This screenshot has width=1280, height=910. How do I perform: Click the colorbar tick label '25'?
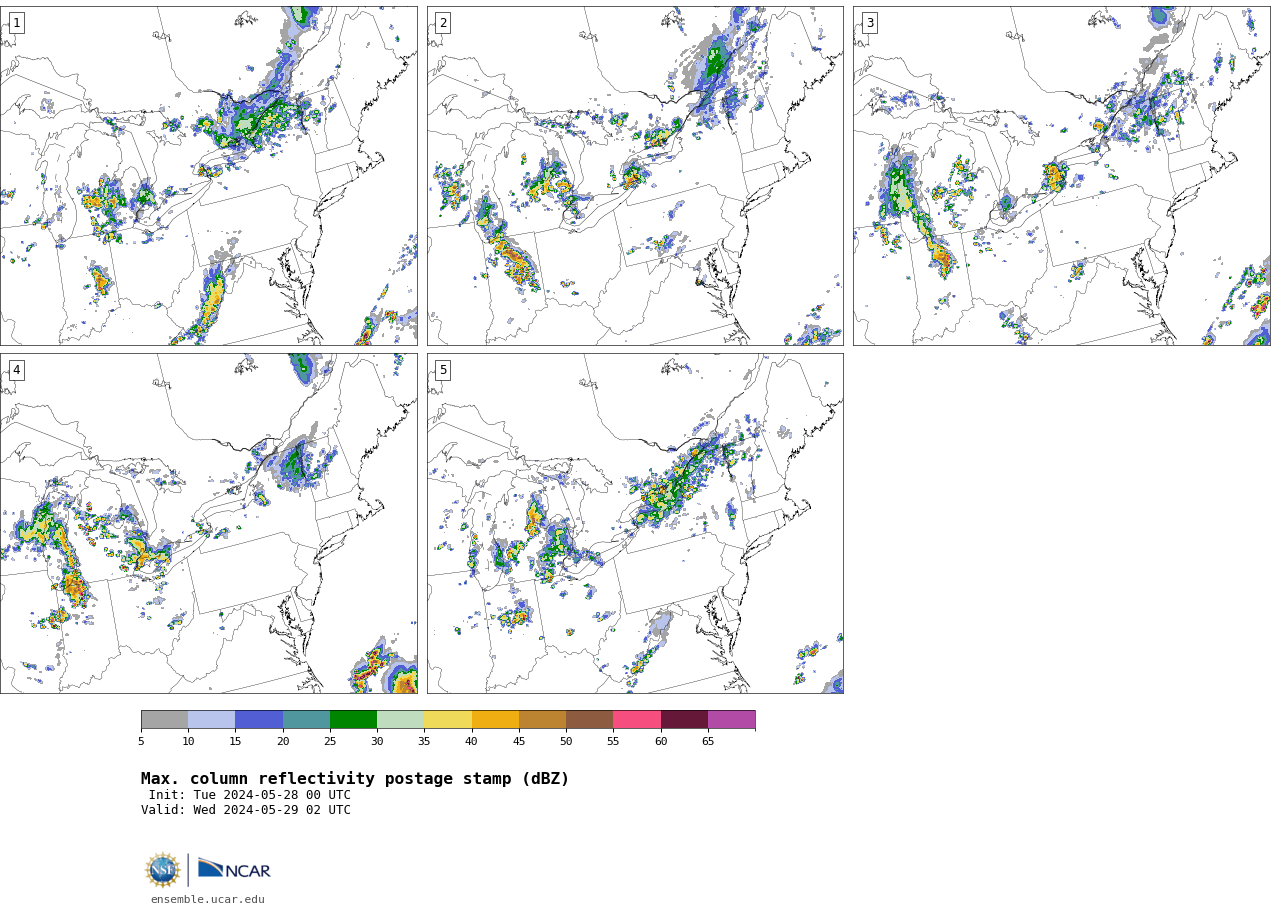[x=330, y=742]
